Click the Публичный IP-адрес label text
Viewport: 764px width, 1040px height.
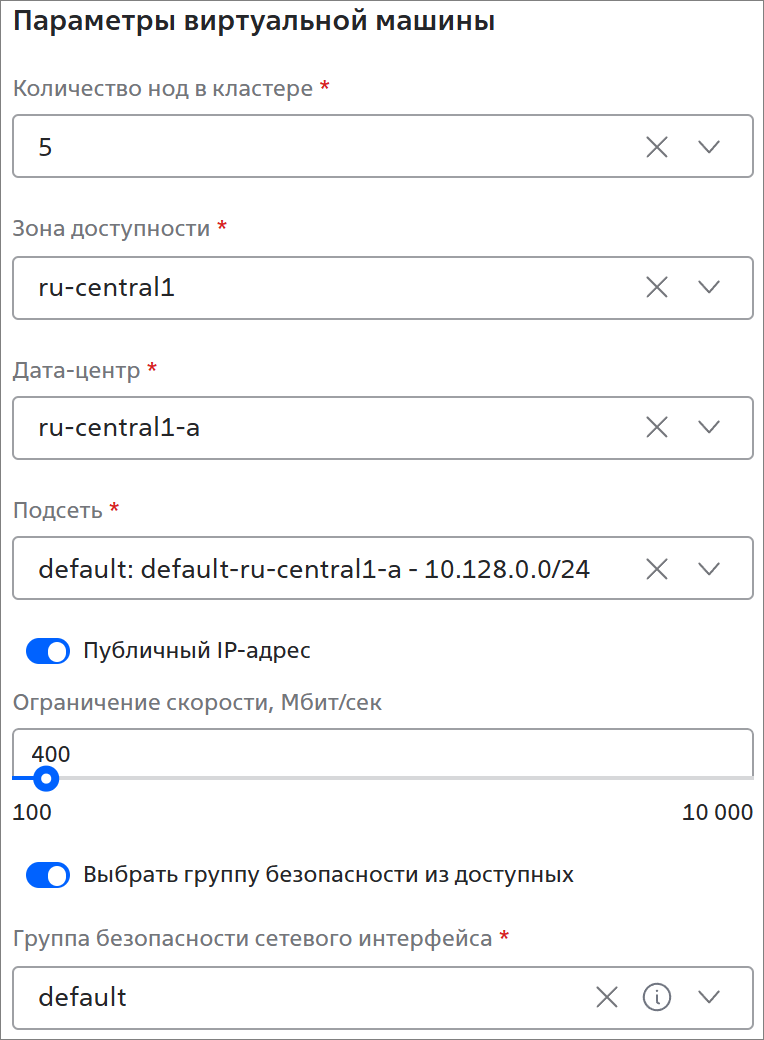[x=197, y=651]
